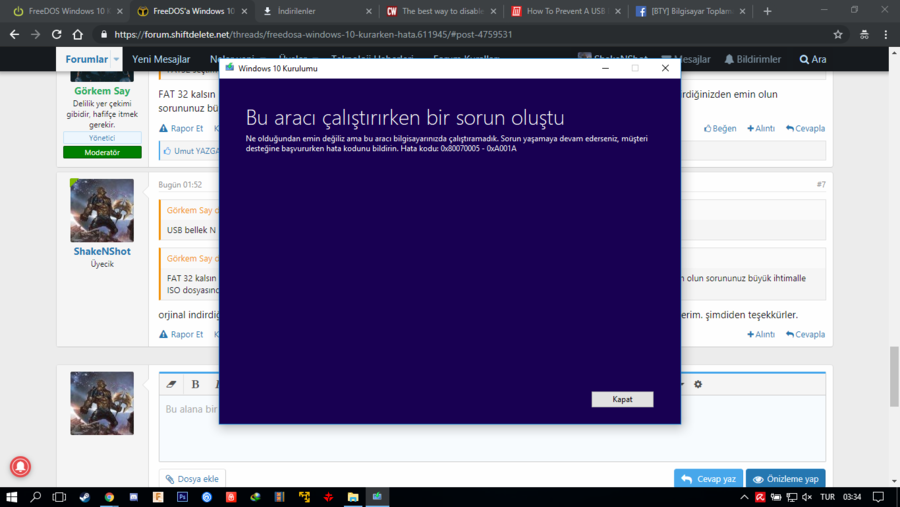Switch to the [BTY] Bilgisayar Toplama Facebook tab
The height and width of the screenshot is (507, 900).
(690, 11)
